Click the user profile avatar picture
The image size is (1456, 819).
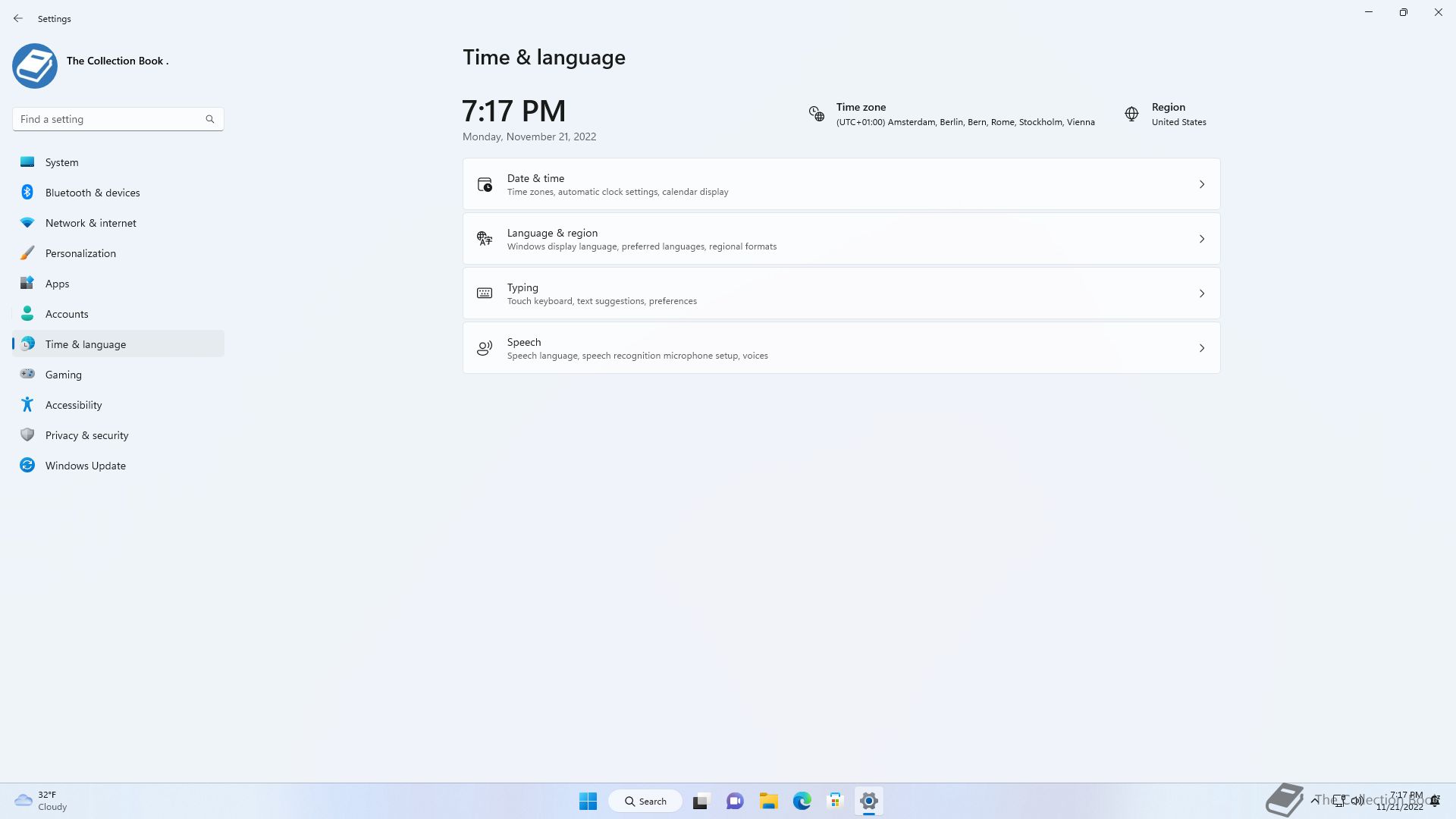coord(35,66)
